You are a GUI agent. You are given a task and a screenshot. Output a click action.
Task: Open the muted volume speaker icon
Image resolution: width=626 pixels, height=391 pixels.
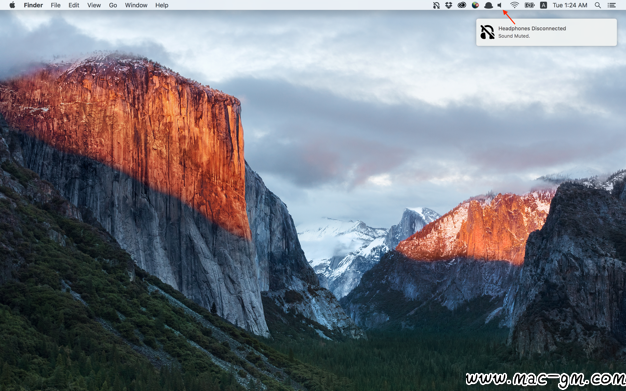[499, 5]
